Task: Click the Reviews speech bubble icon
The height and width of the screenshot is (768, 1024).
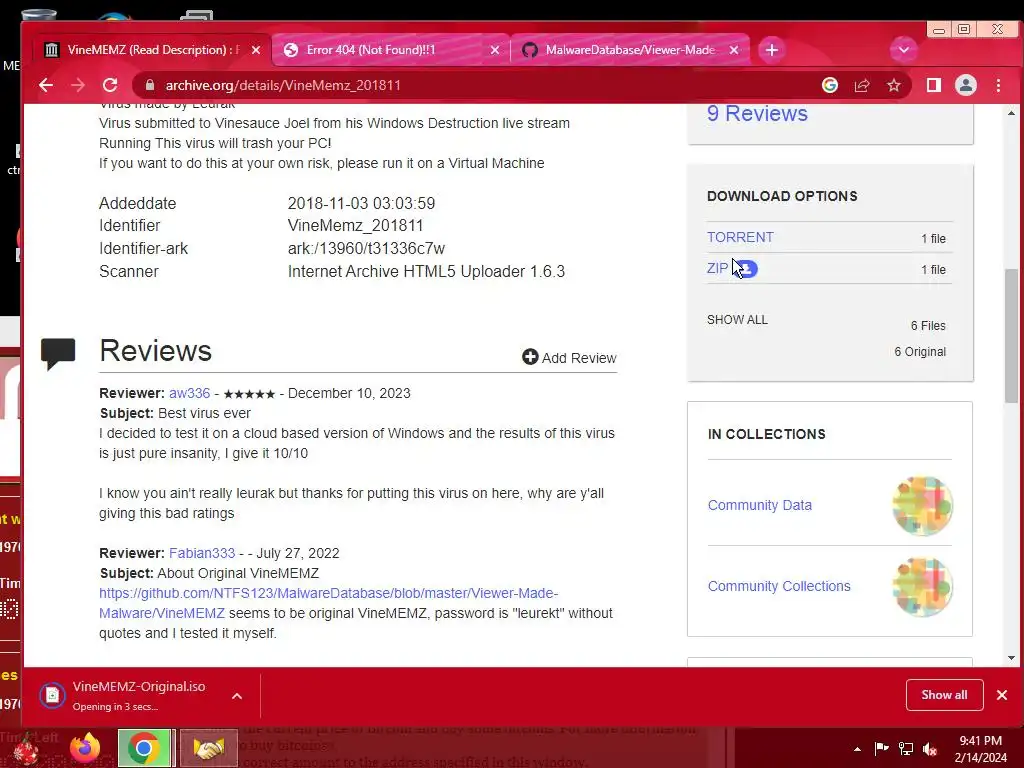Action: coord(58,353)
